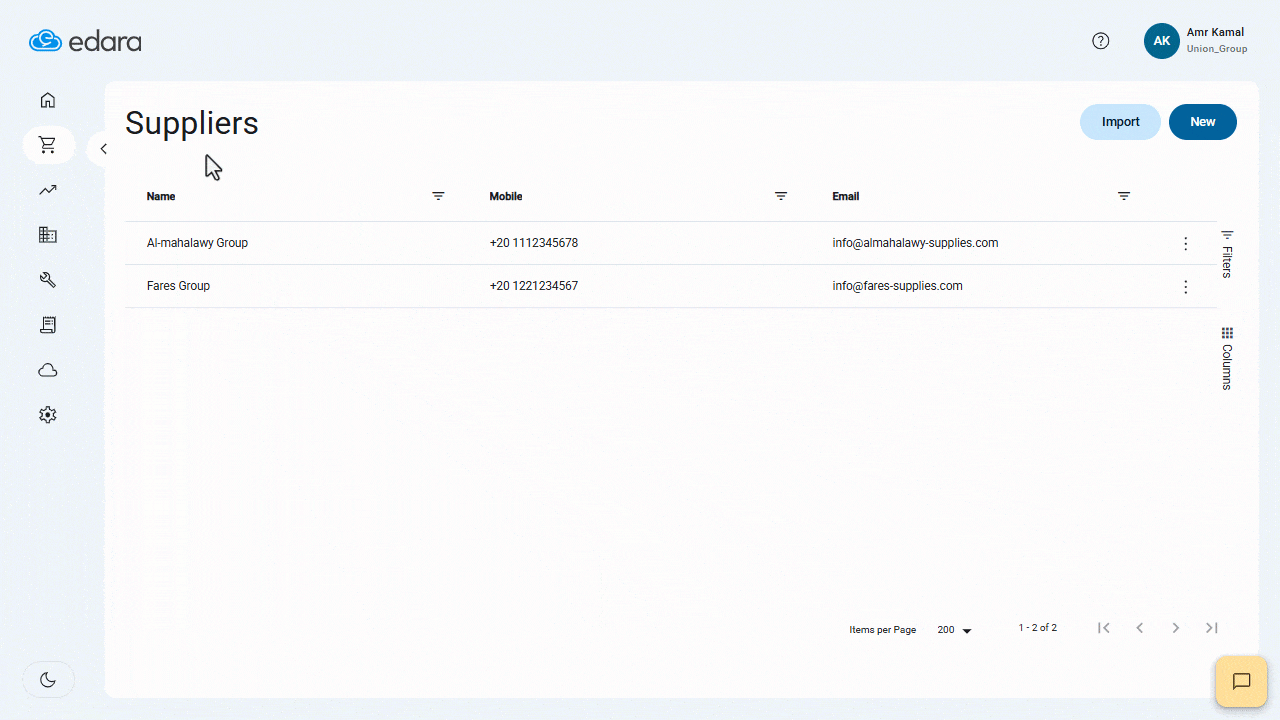Open the settings gear icon

47,415
